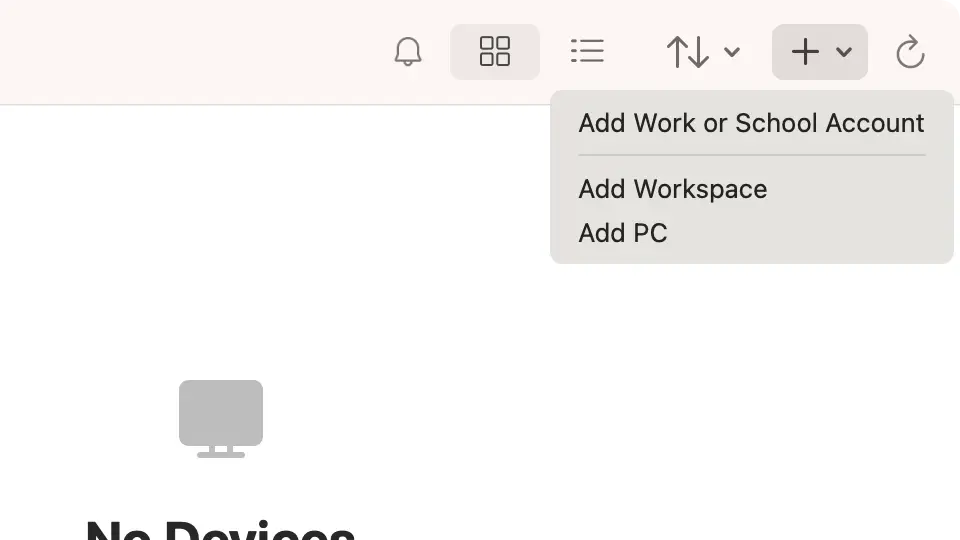Viewport: 960px width, 540px height.
Task: Expand the sort options chevron
Action: pyautogui.click(x=732, y=52)
